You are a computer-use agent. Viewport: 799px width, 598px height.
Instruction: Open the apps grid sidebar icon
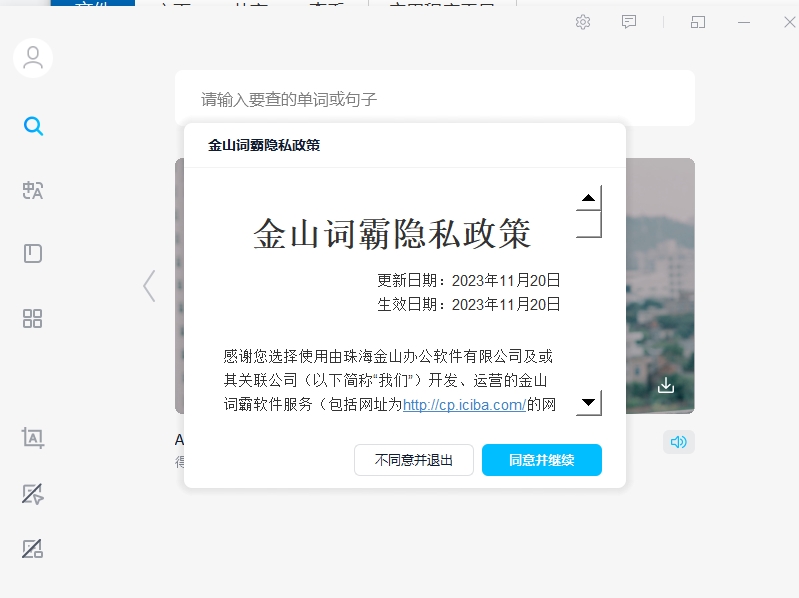click(33, 318)
